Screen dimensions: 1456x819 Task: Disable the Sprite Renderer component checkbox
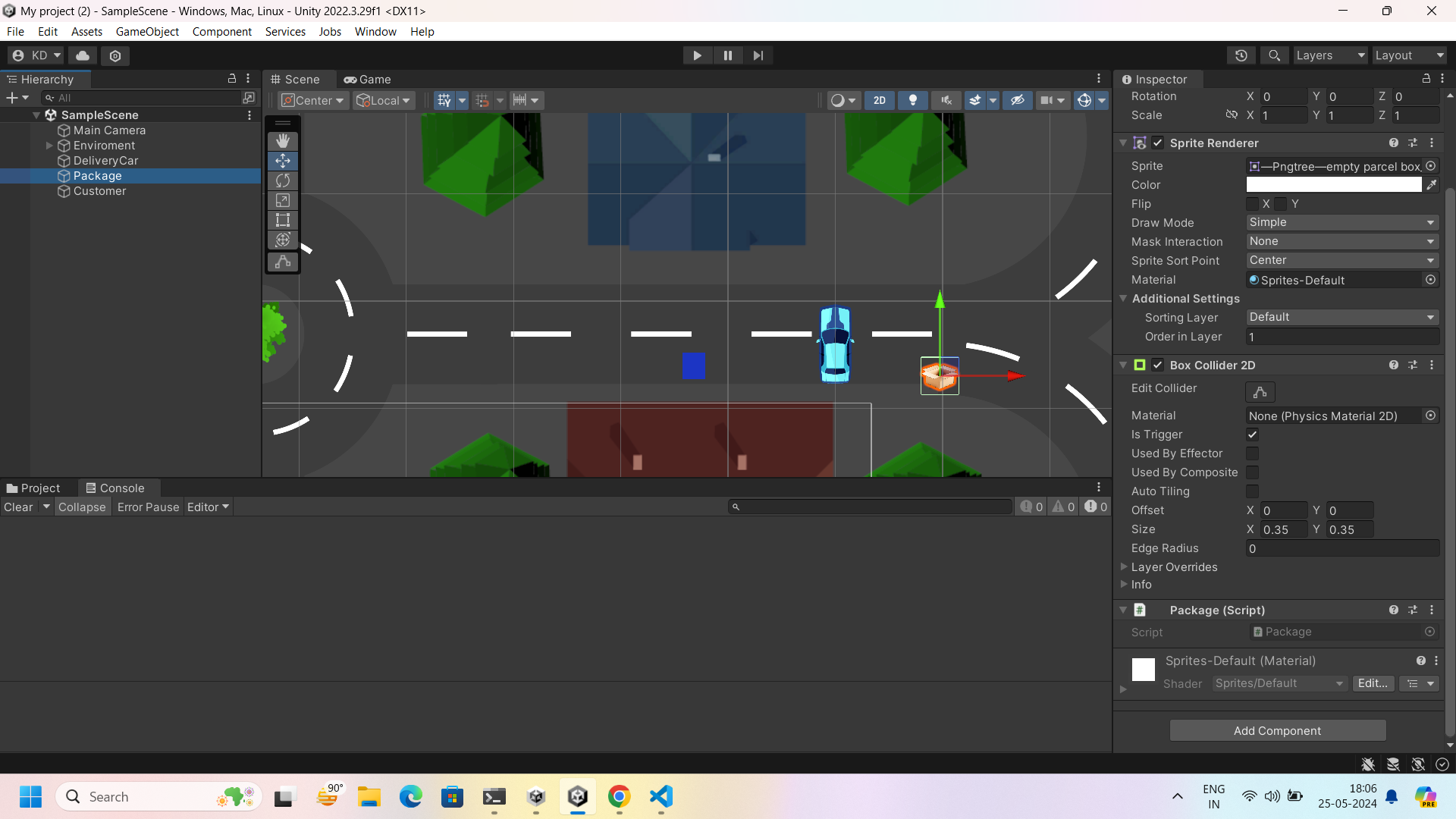[1158, 143]
